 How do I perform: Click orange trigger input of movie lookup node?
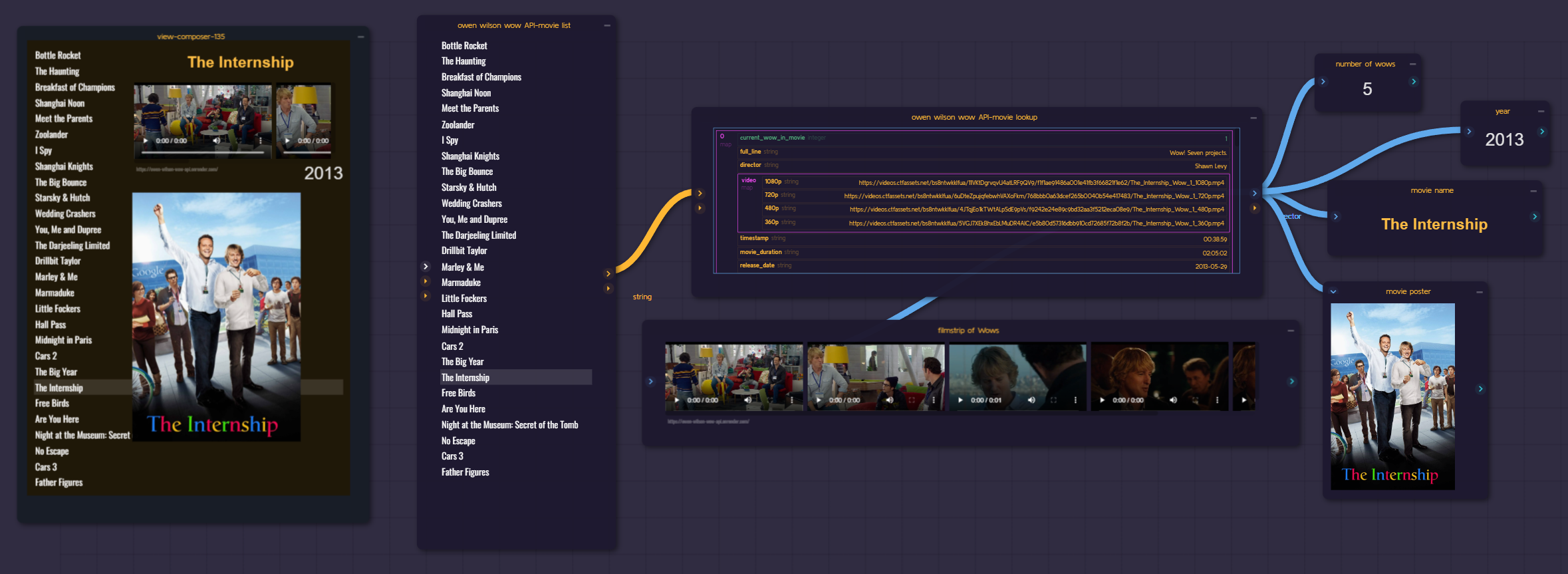(x=700, y=208)
